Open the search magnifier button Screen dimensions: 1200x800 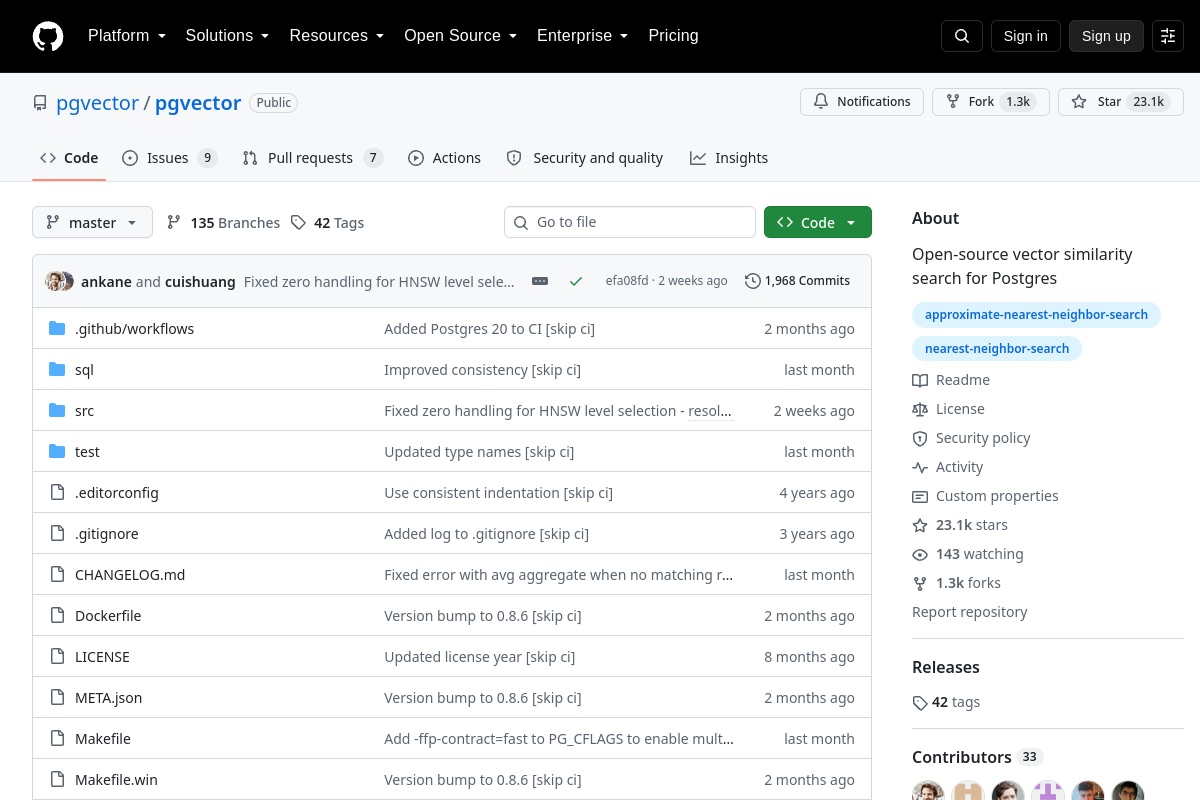click(x=962, y=36)
